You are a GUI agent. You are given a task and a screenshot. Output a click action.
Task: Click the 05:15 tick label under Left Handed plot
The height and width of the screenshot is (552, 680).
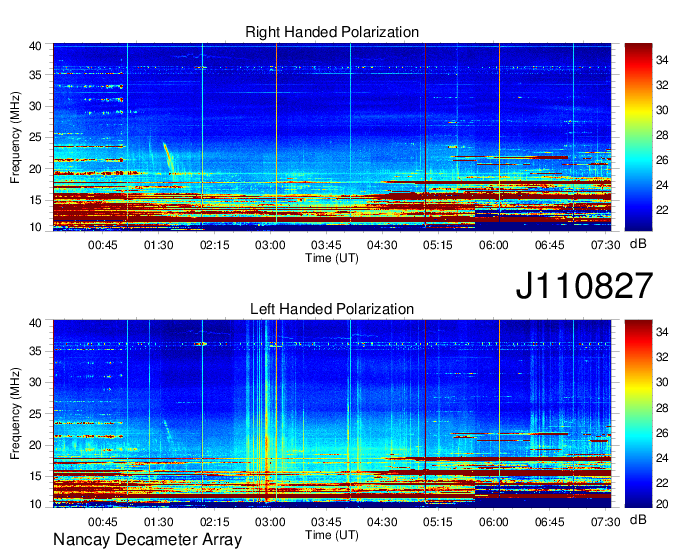[x=438, y=522]
